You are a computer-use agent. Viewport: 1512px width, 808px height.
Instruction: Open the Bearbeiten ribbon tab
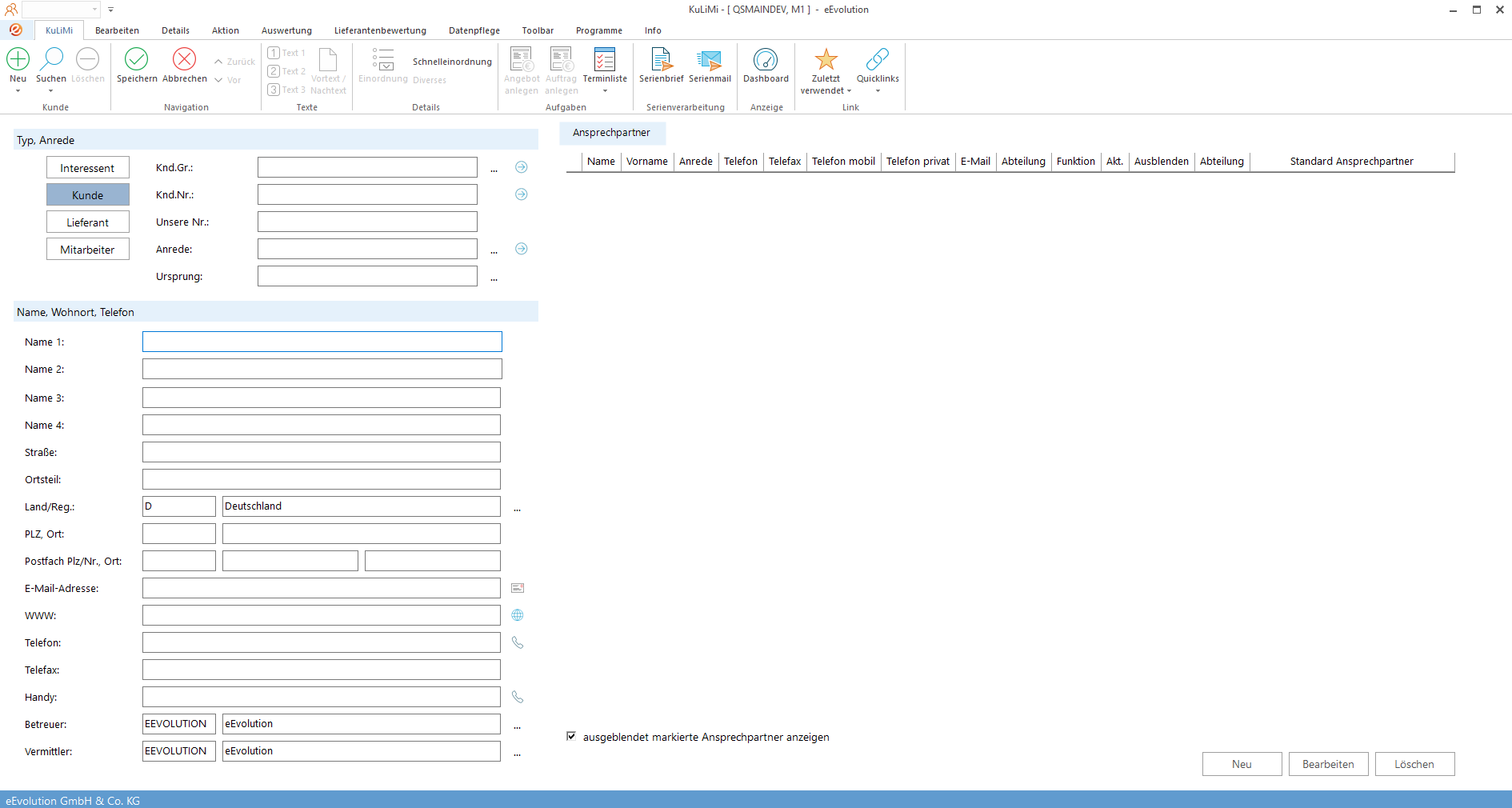pos(117,30)
